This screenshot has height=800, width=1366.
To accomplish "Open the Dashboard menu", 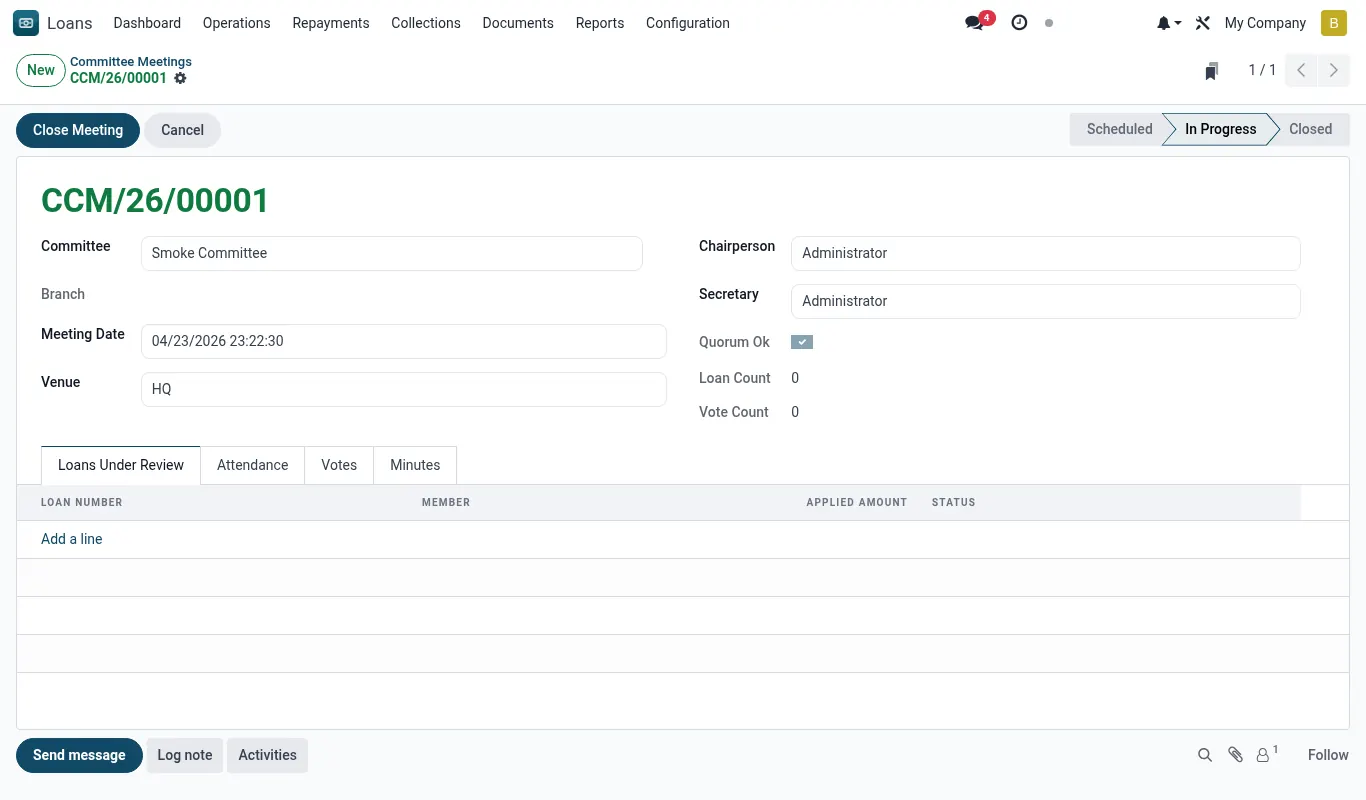I will [x=147, y=23].
